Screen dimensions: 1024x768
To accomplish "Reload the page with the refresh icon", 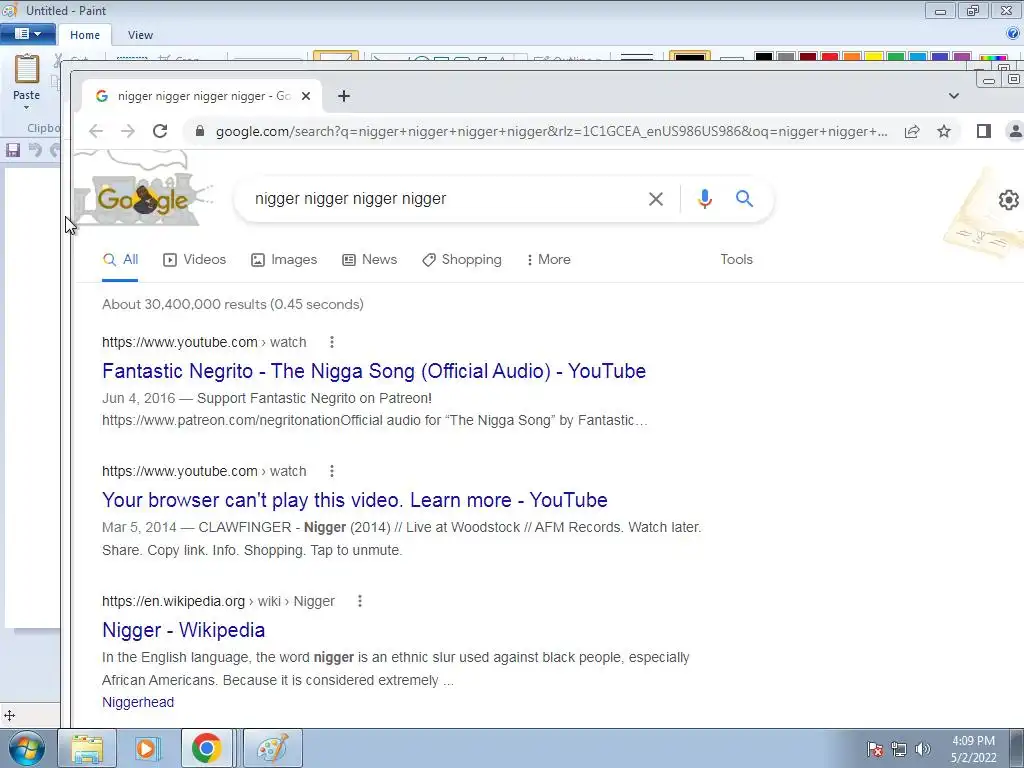I will point(160,131).
